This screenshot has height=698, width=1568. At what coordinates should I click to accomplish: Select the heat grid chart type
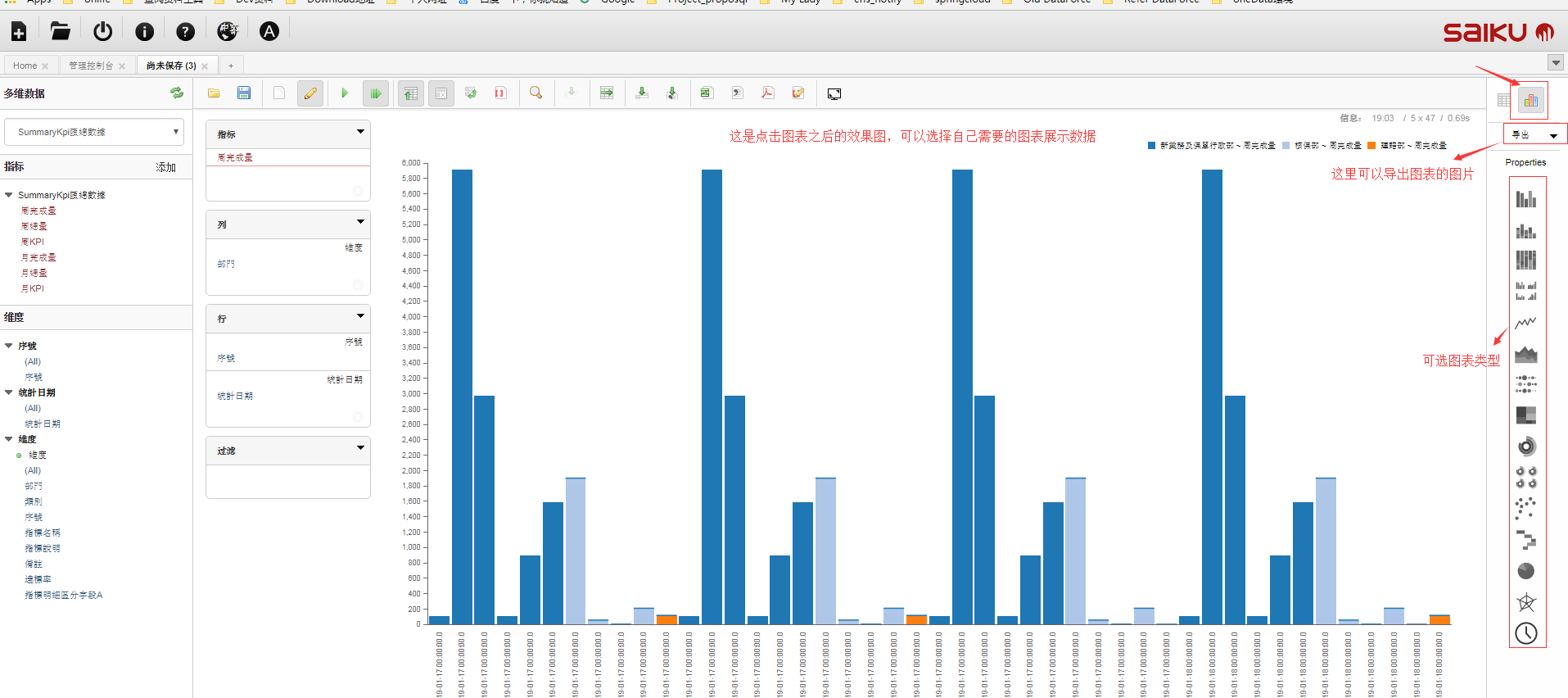click(1526, 383)
